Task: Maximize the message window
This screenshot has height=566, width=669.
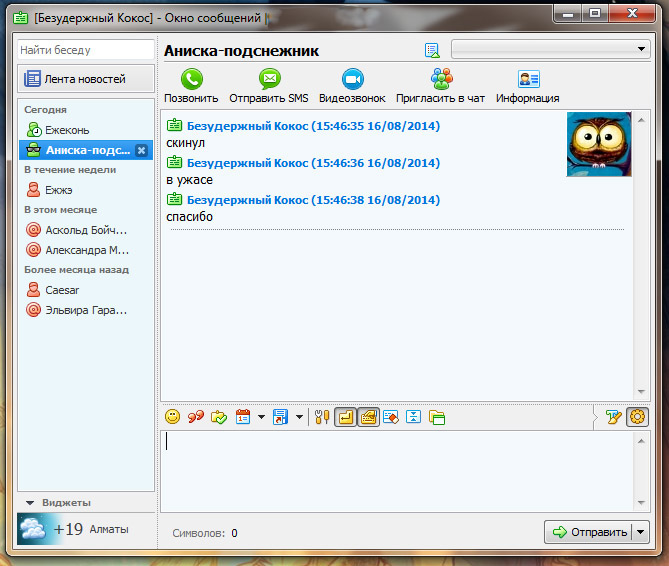Action: tap(595, 14)
